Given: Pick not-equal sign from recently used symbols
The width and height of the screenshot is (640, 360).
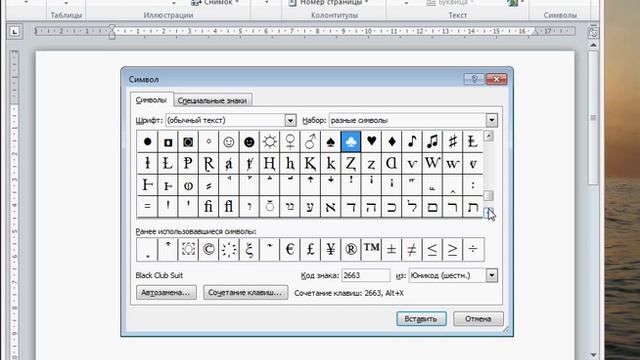Looking at the screenshot, I should click(412, 249).
